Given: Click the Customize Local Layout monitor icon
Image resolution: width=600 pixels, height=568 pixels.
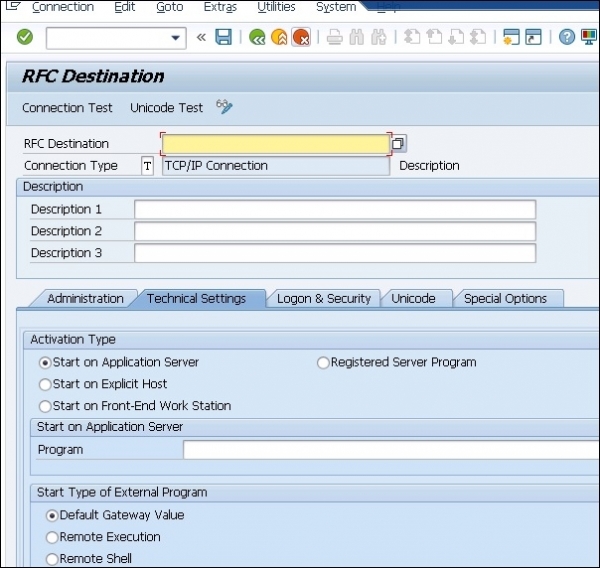Looking at the screenshot, I should tap(589, 37).
